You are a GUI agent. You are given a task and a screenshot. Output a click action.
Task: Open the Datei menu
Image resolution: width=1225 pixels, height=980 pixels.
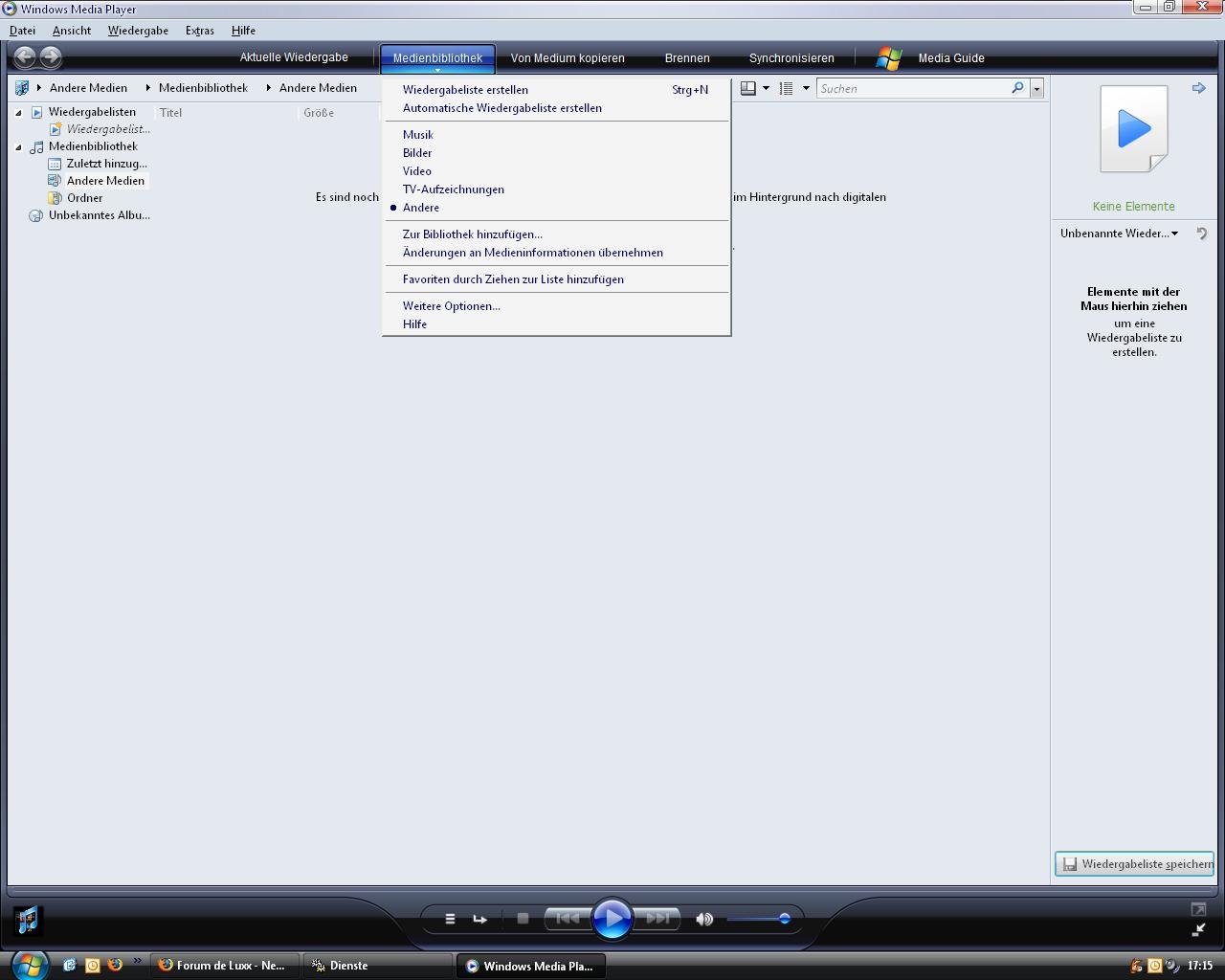[23, 31]
